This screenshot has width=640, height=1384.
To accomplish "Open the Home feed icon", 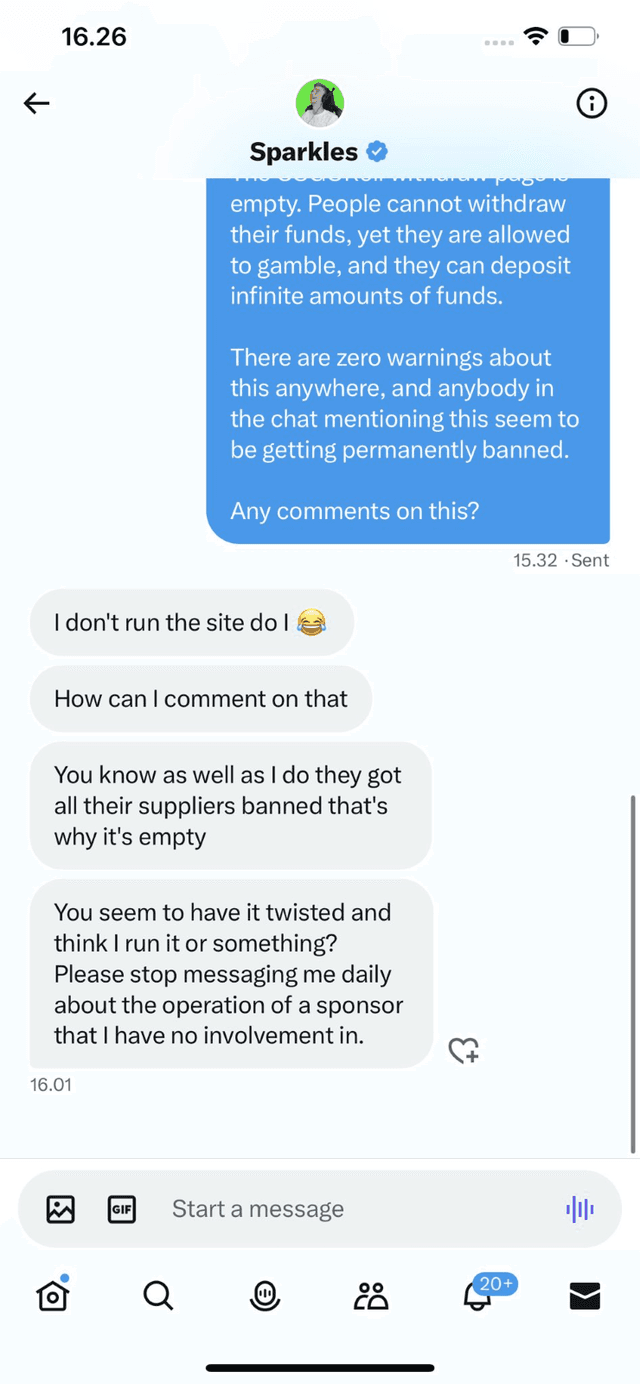I will pos(52,1295).
